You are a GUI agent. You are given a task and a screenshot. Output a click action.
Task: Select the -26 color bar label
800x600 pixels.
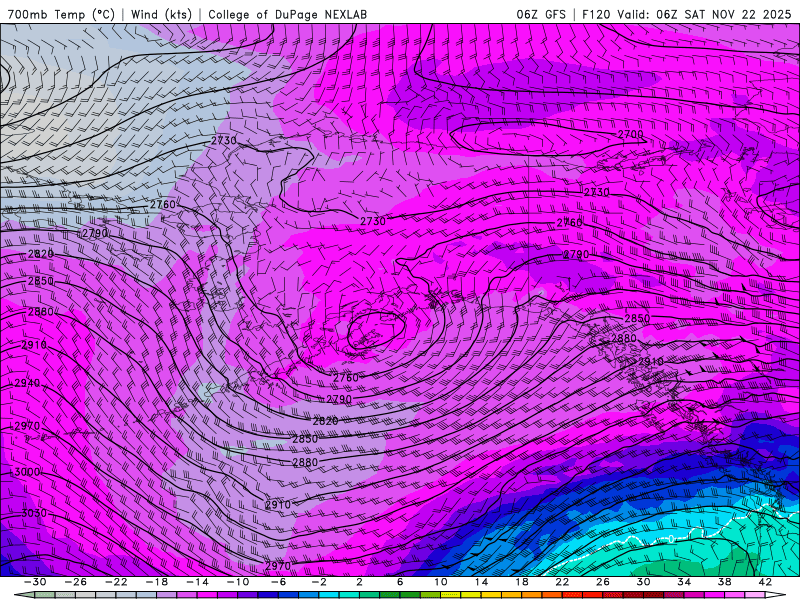pyautogui.click(x=76, y=582)
